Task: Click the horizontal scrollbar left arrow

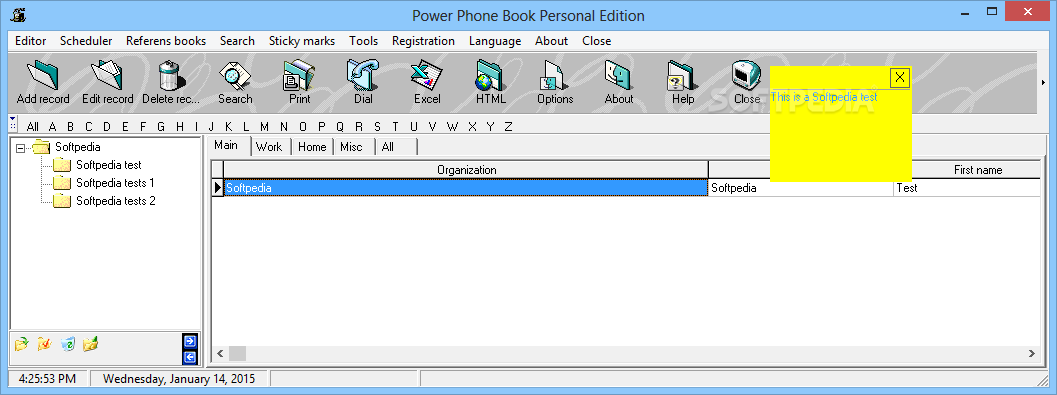Action: tap(220, 353)
